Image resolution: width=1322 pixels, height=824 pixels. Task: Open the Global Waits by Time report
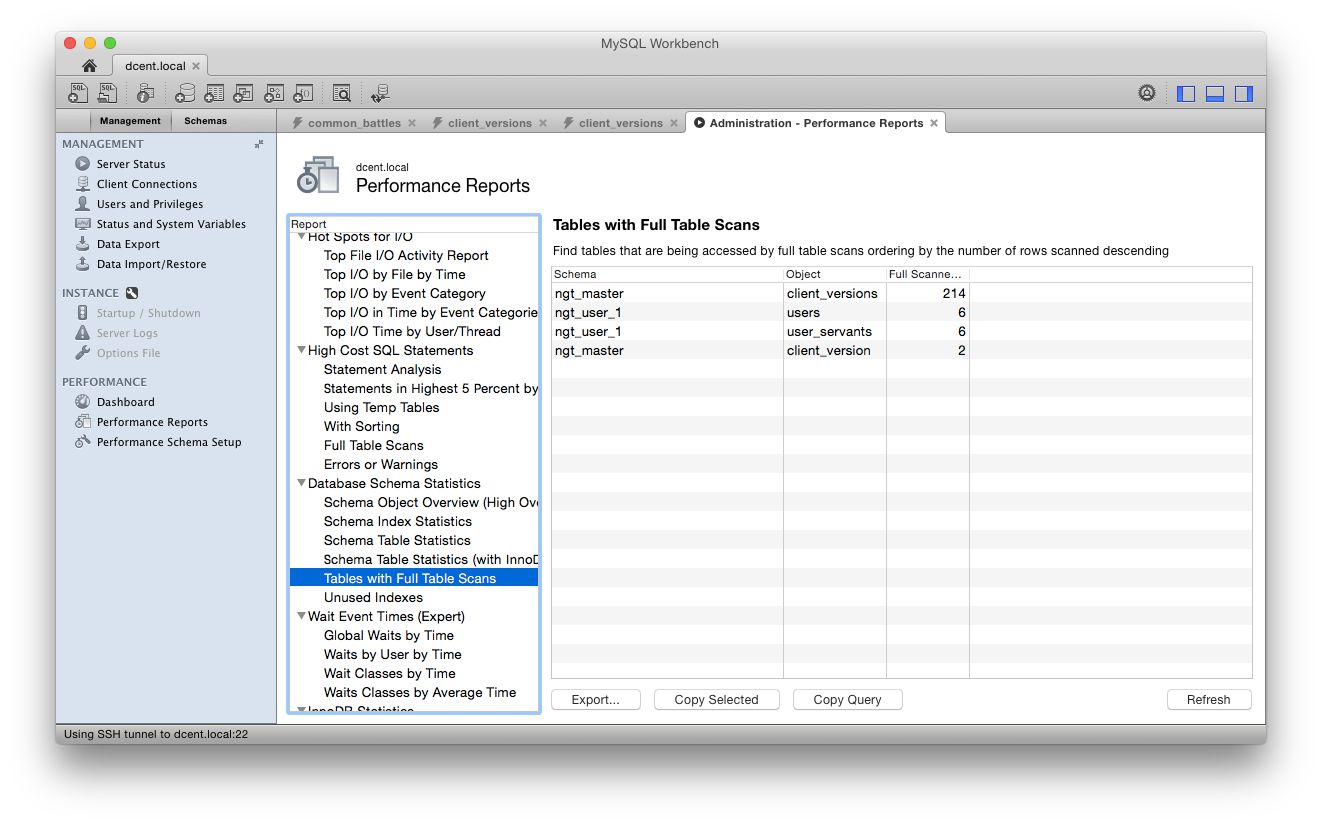(x=388, y=635)
